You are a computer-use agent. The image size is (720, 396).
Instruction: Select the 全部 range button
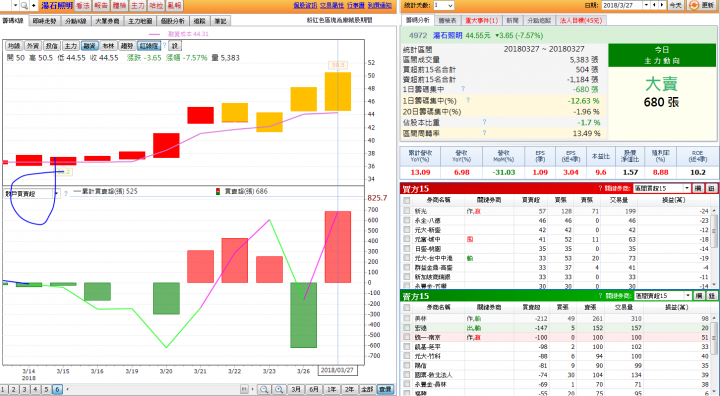pos(367,389)
